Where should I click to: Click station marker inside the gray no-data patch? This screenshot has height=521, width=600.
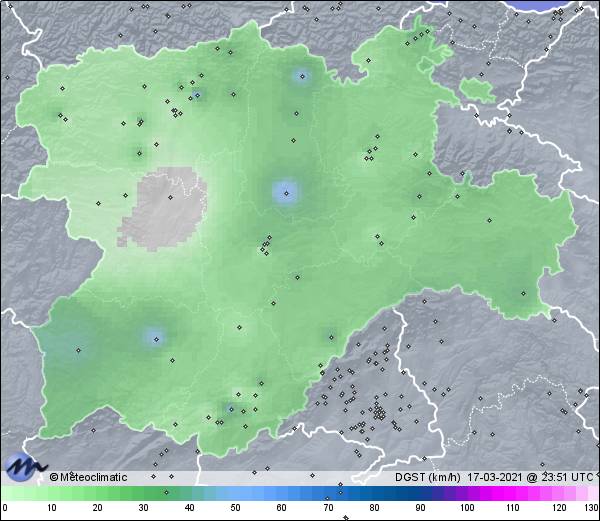(x=171, y=197)
